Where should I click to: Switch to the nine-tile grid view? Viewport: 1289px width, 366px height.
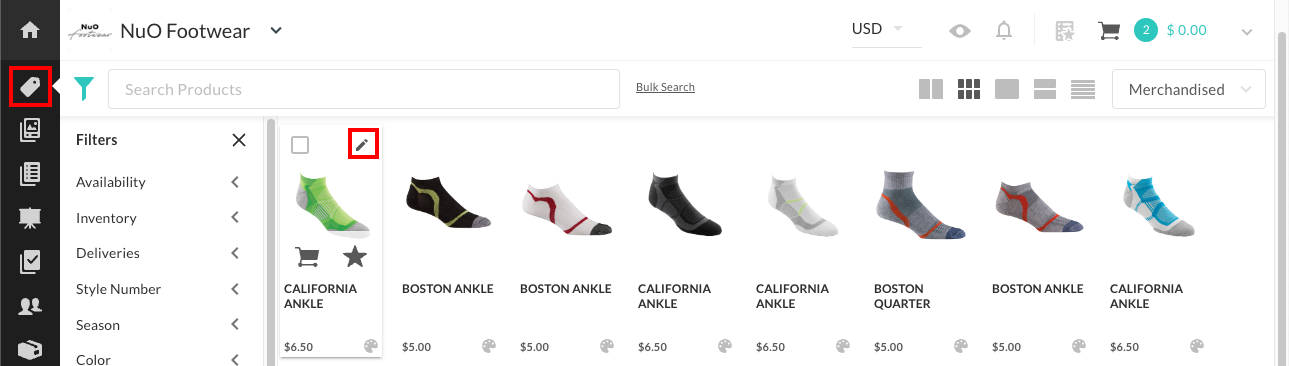[968, 89]
